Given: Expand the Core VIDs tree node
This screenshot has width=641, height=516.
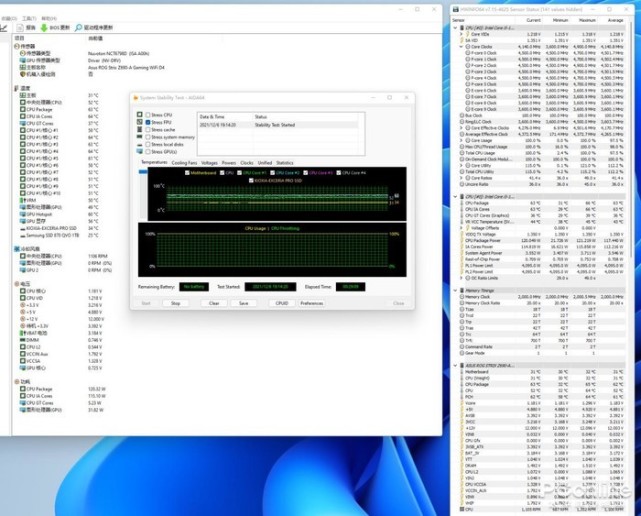Looking at the screenshot, I should [x=460, y=33].
